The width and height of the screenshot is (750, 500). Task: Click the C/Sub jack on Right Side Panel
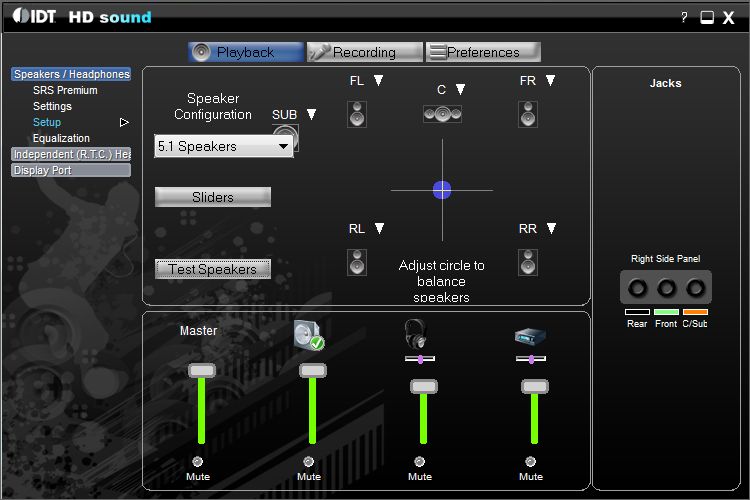(x=695, y=288)
